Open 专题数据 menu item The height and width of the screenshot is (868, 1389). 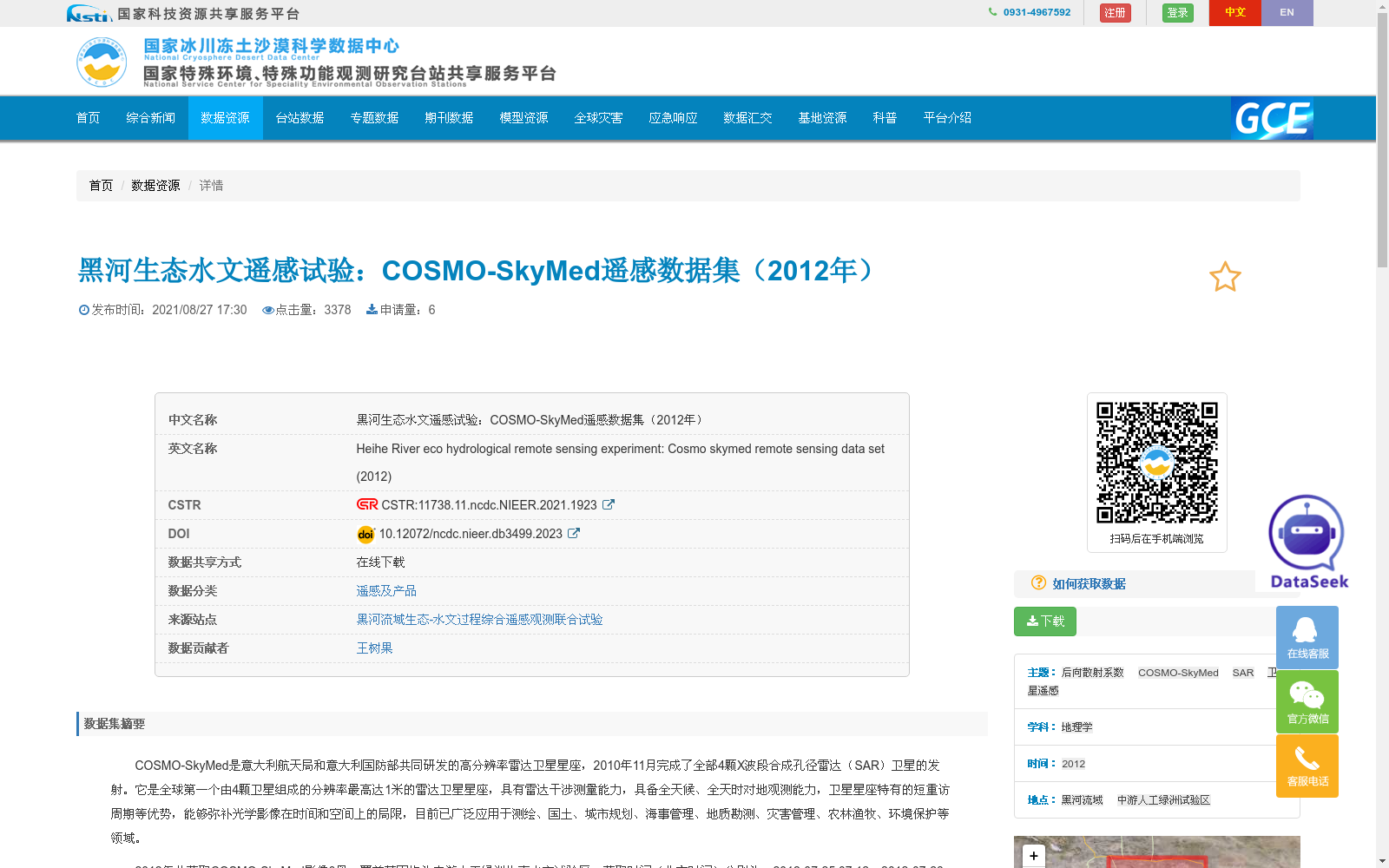click(374, 118)
